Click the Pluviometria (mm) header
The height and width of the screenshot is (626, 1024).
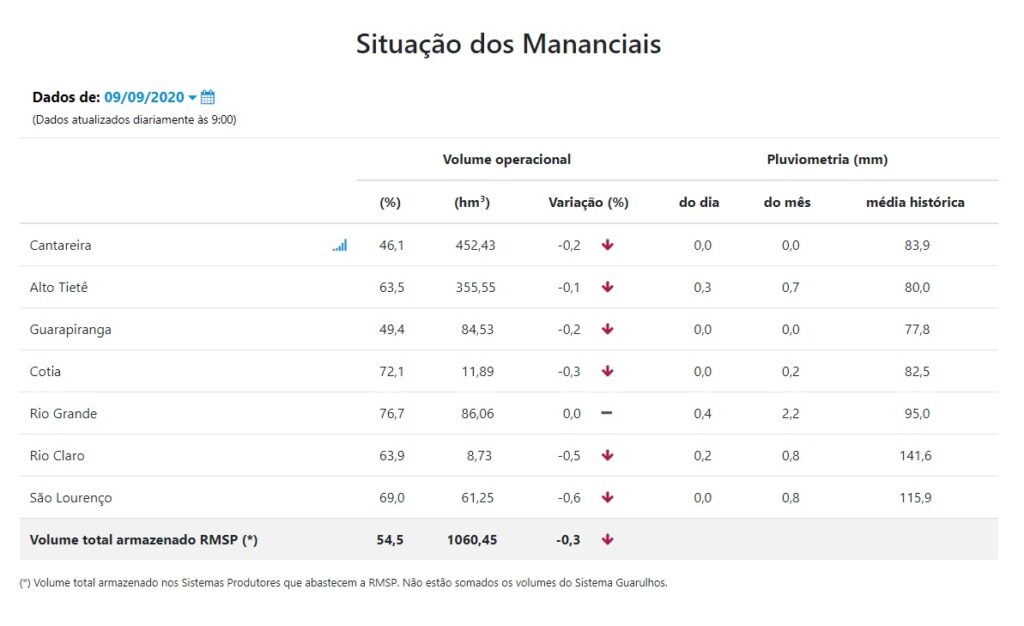(x=827, y=159)
